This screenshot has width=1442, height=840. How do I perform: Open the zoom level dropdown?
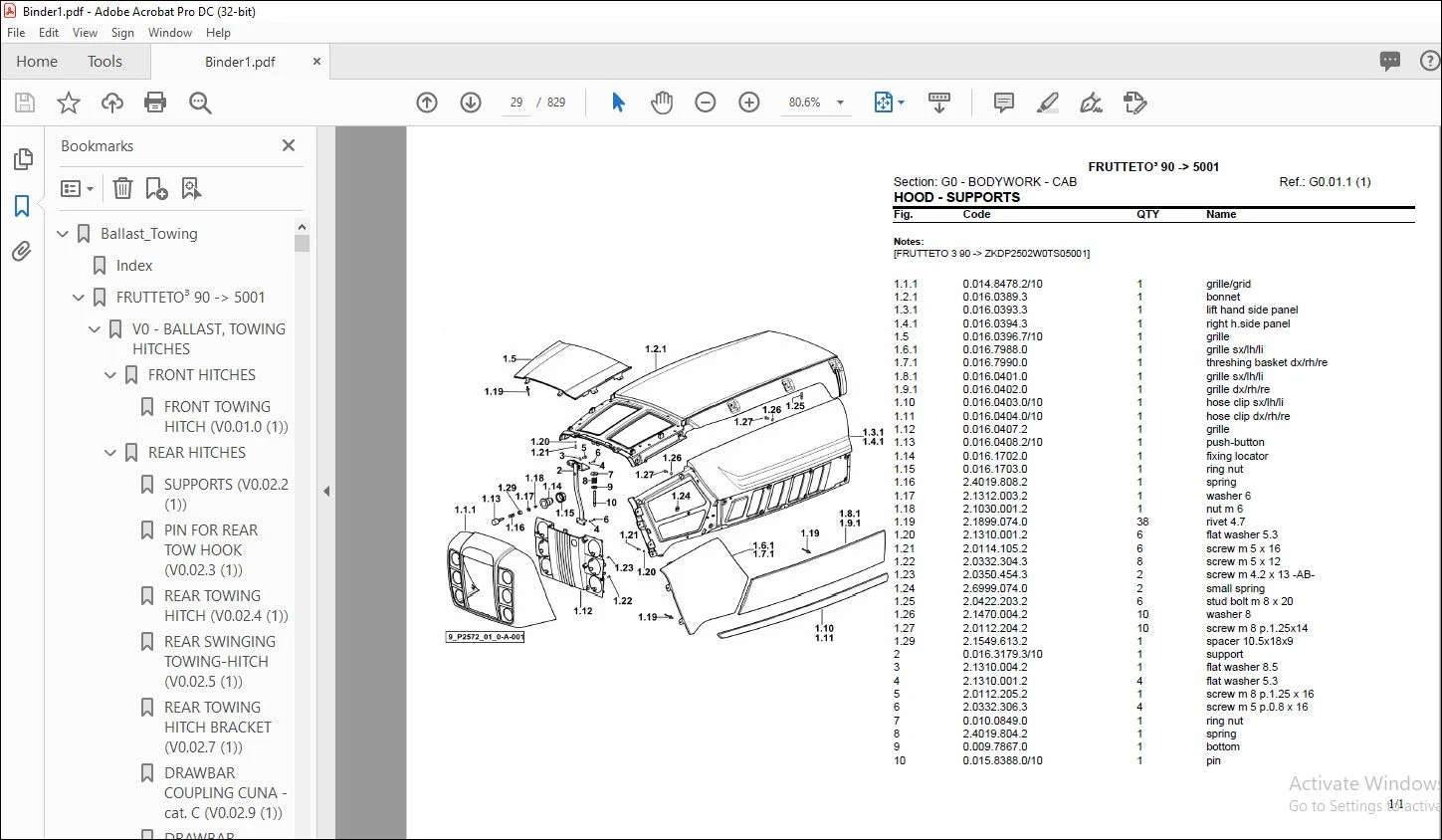click(x=840, y=103)
